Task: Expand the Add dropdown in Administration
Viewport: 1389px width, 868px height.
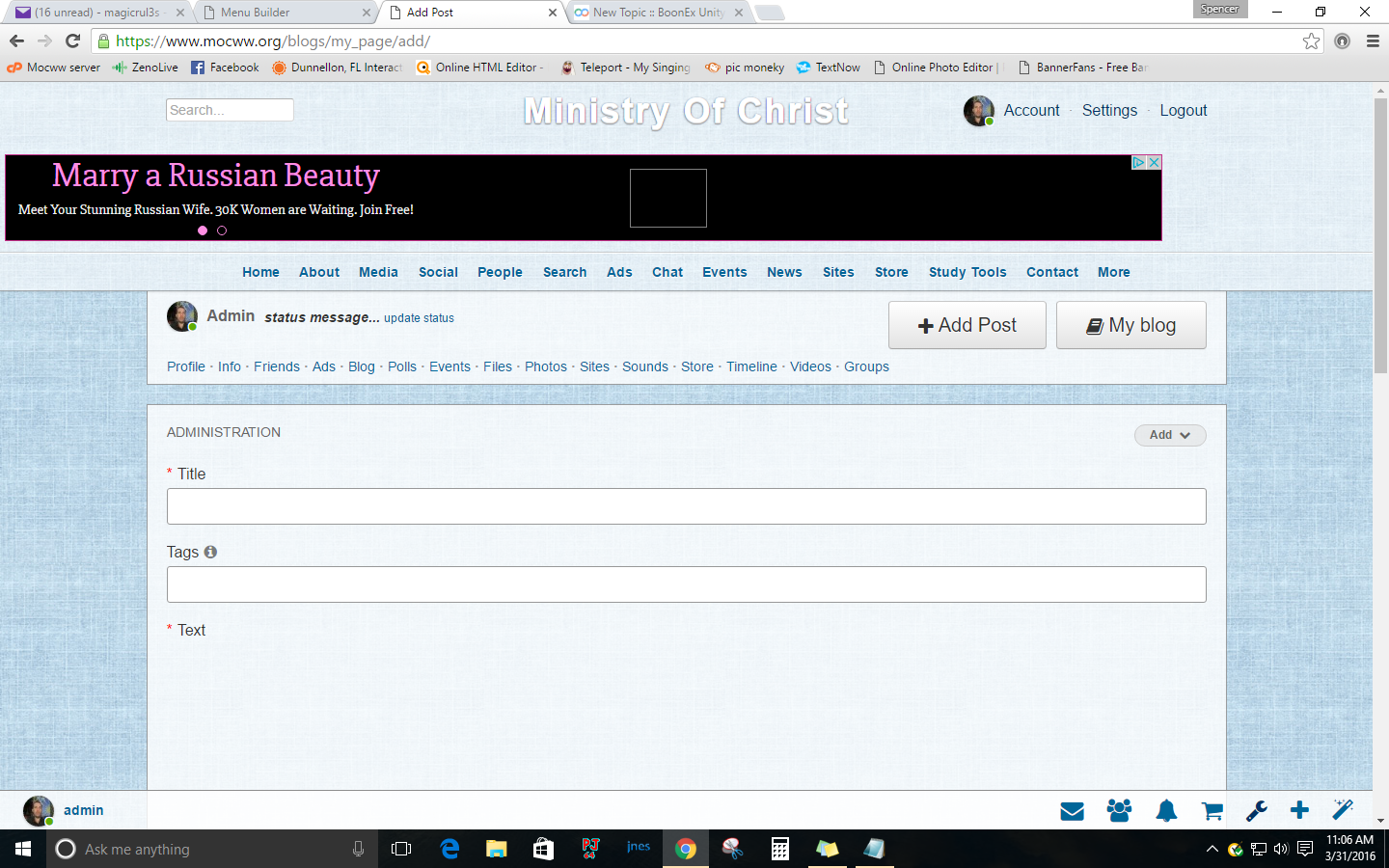Action: [1169, 435]
